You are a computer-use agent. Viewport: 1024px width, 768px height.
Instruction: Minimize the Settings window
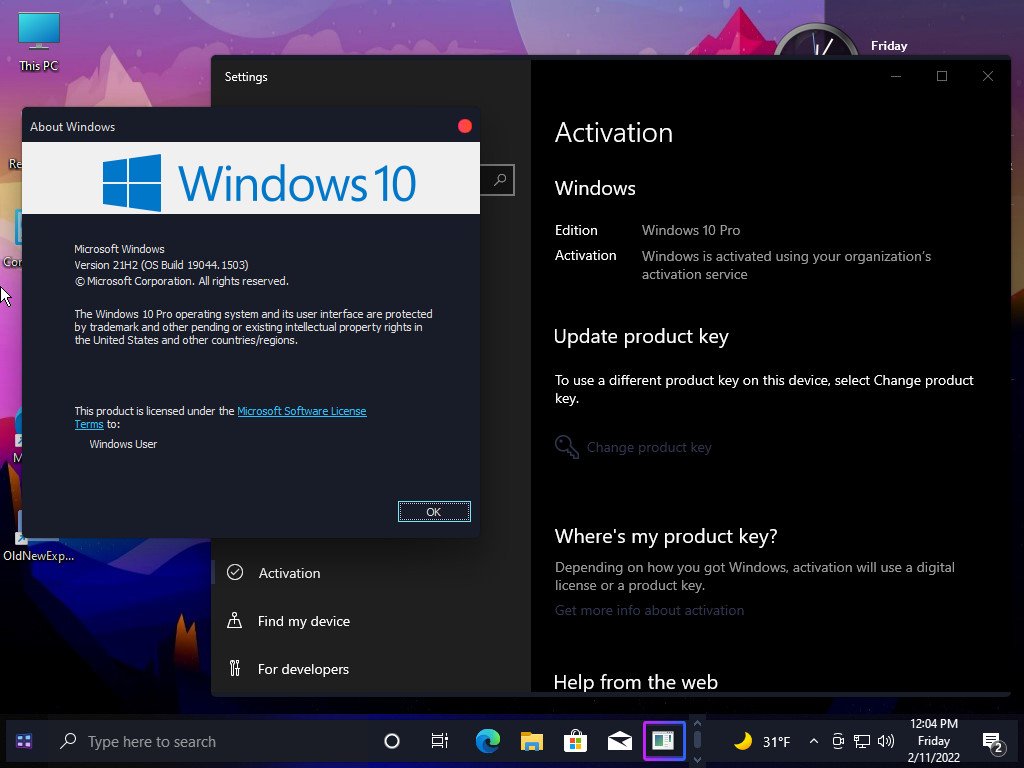pyautogui.click(x=896, y=76)
